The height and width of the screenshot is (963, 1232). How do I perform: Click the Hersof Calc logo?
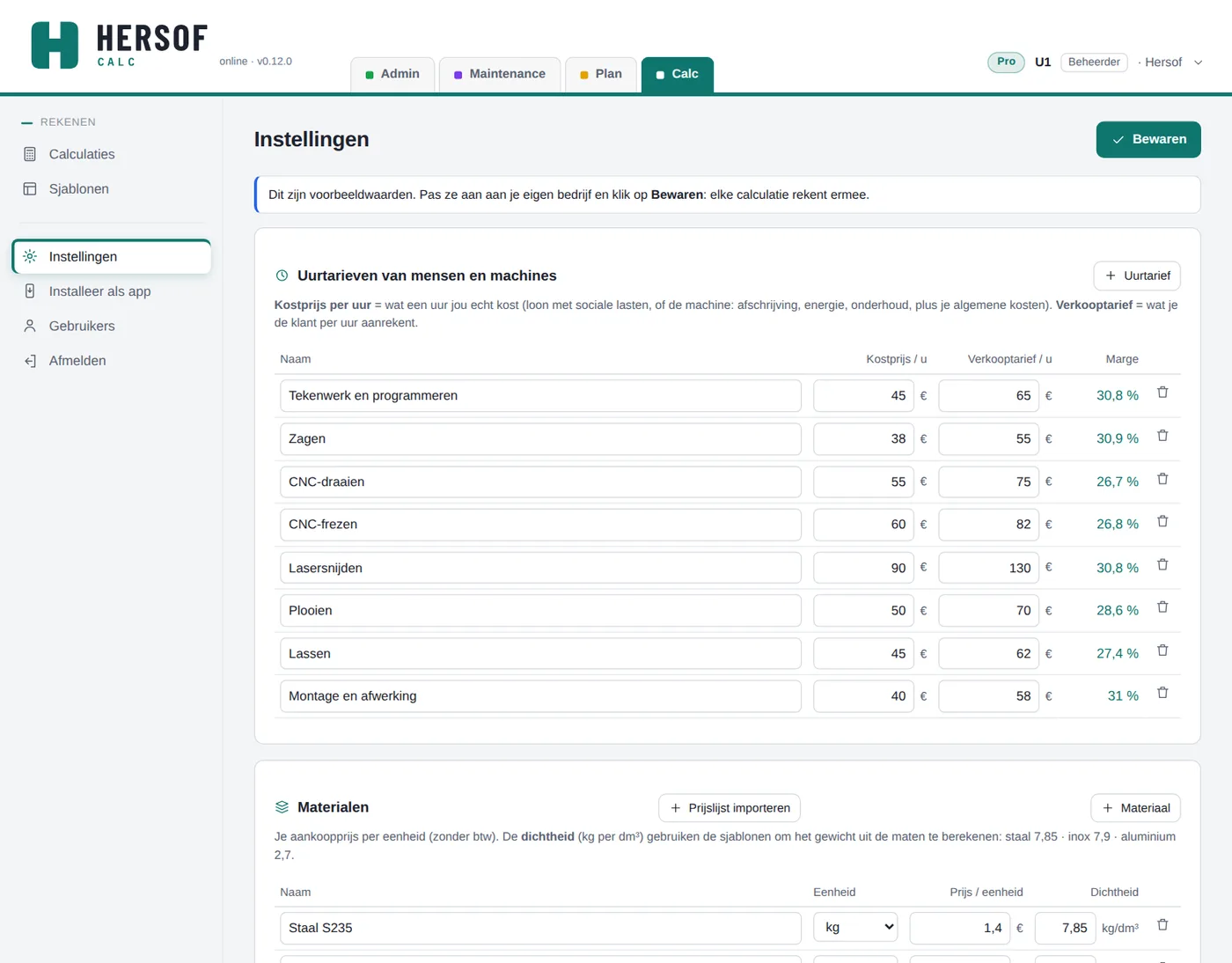point(119,45)
